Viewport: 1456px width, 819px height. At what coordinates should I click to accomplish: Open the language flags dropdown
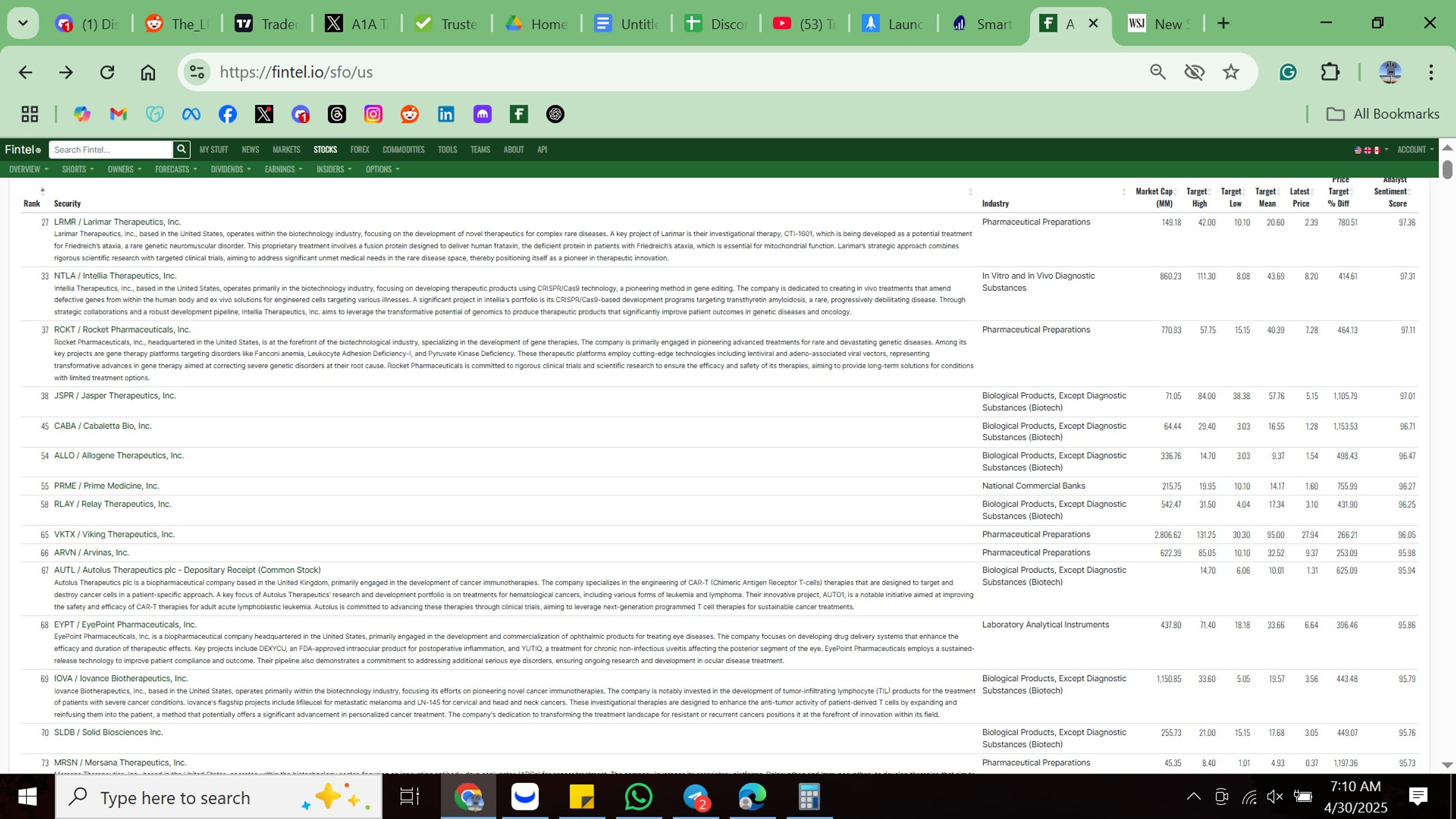point(1371,150)
